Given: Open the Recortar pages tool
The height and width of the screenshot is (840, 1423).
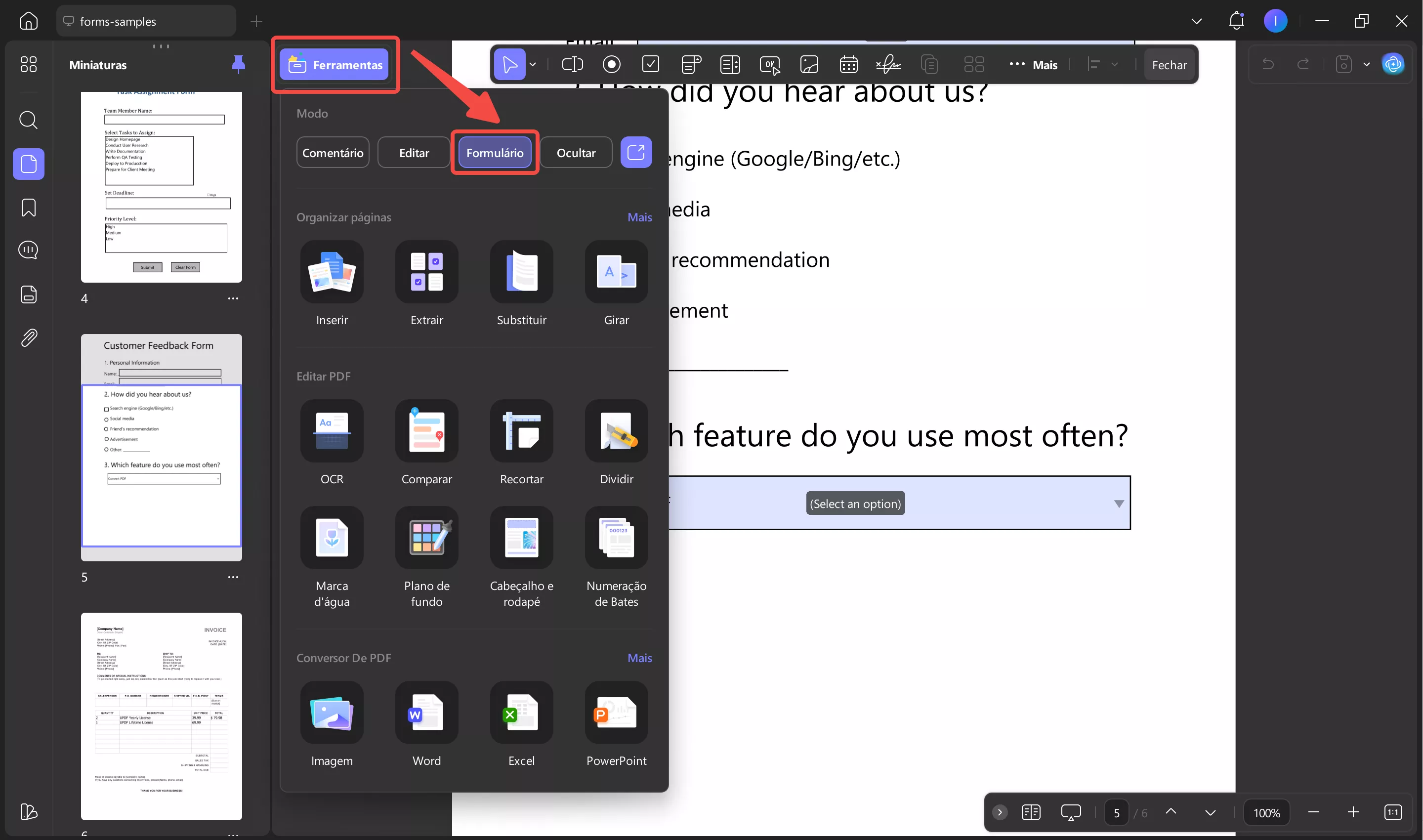Looking at the screenshot, I should [x=521, y=431].
